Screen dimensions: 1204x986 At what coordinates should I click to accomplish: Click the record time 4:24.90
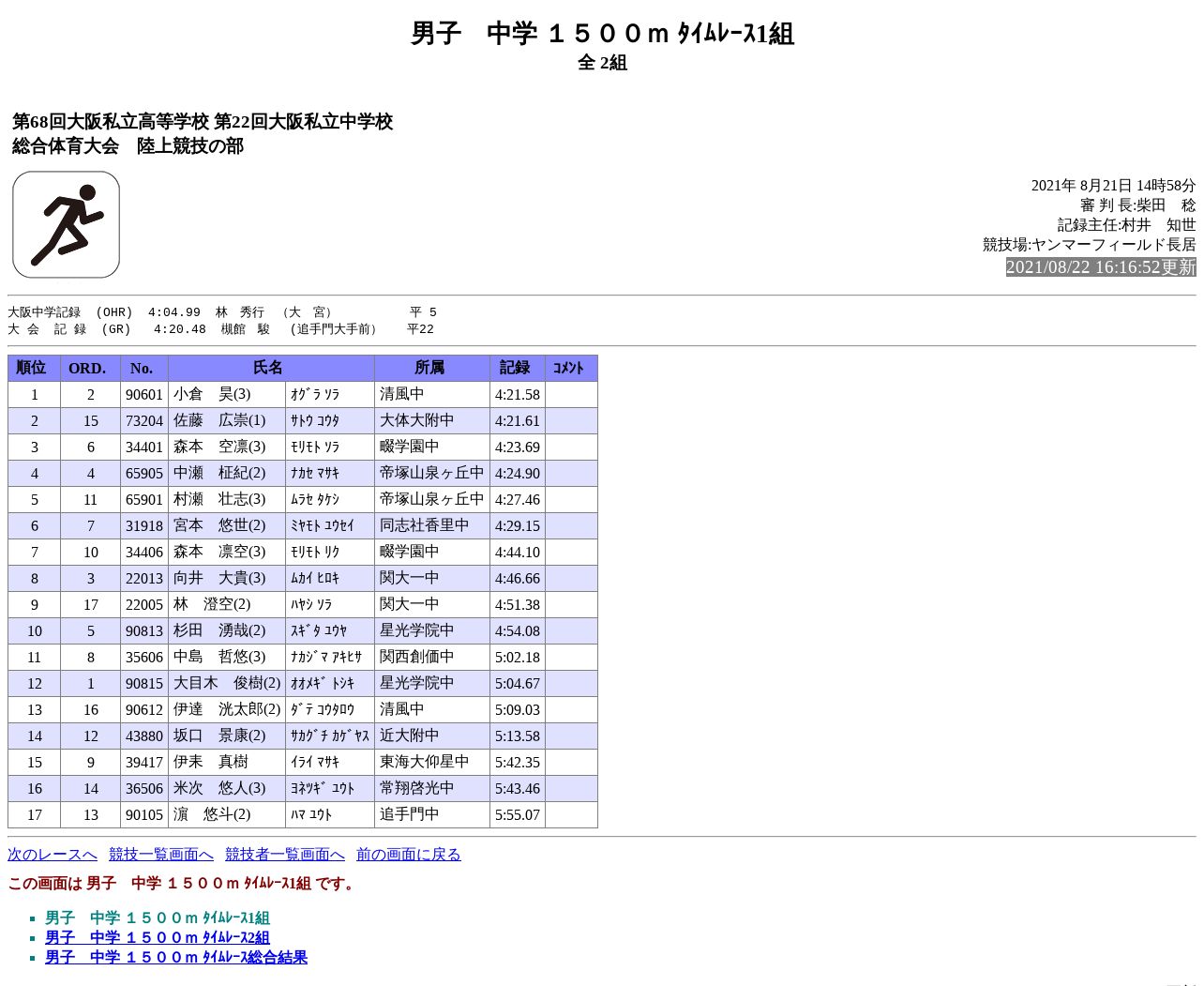(518, 474)
